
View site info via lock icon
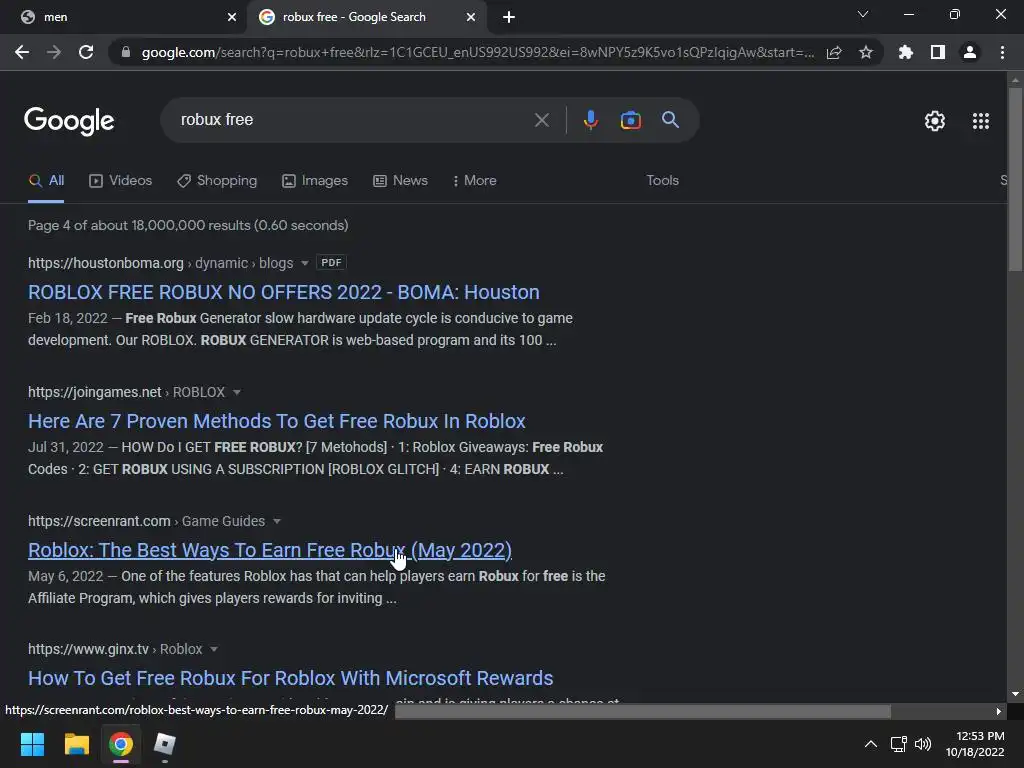(x=125, y=52)
